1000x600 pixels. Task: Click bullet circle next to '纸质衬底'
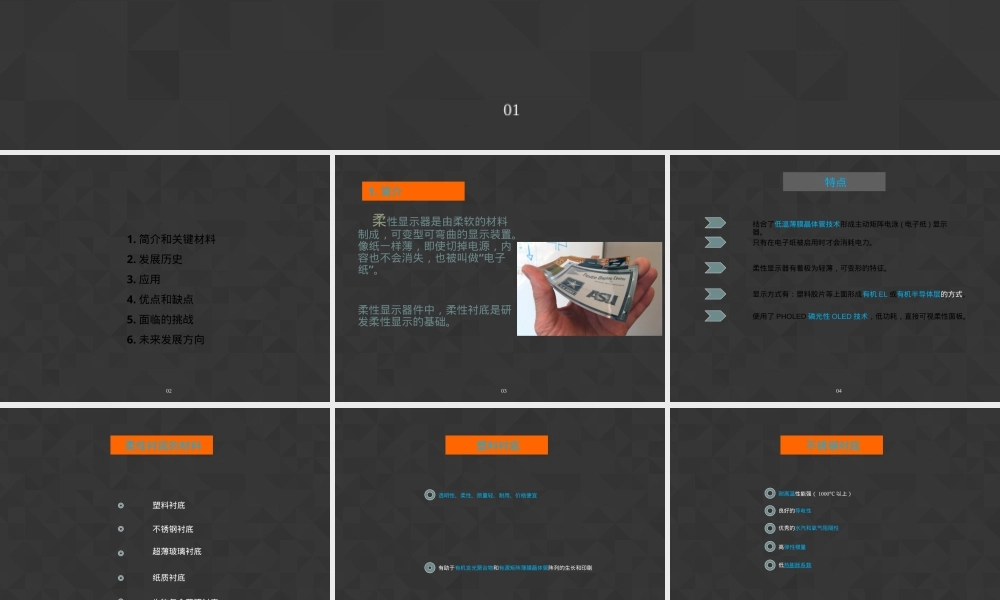[121, 578]
